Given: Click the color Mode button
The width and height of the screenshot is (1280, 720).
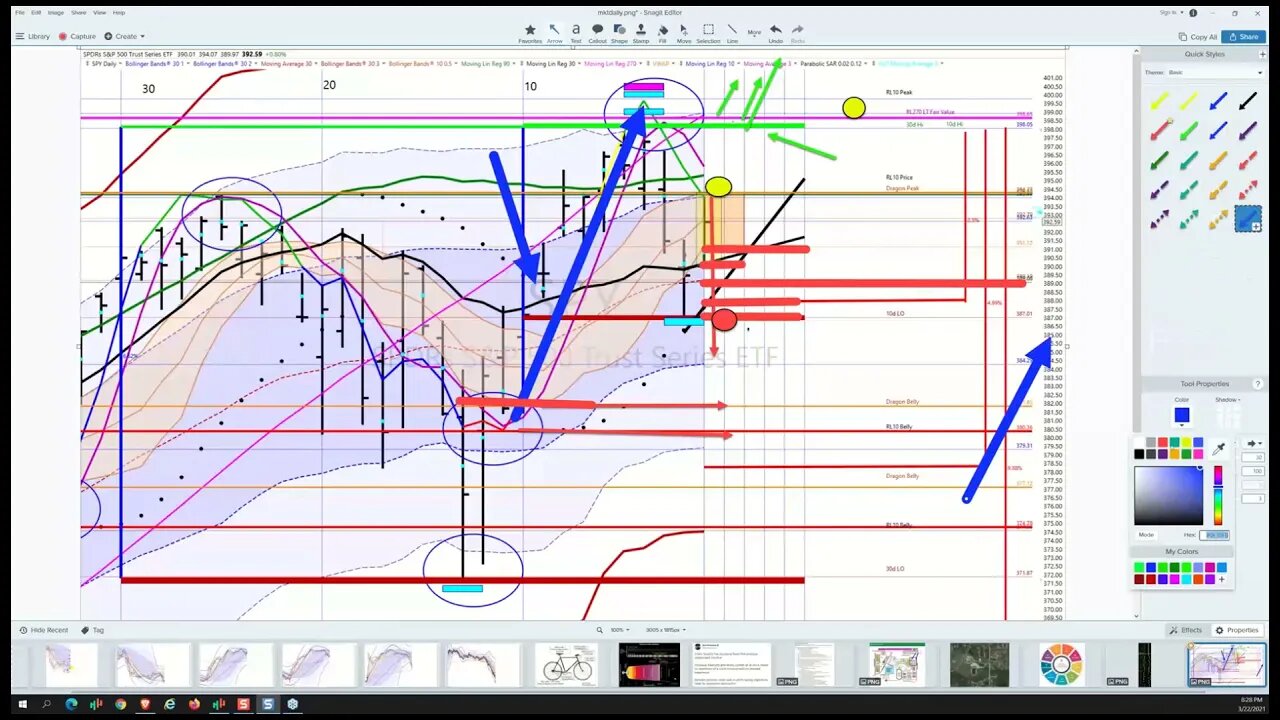Looking at the screenshot, I should (x=1146, y=535).
